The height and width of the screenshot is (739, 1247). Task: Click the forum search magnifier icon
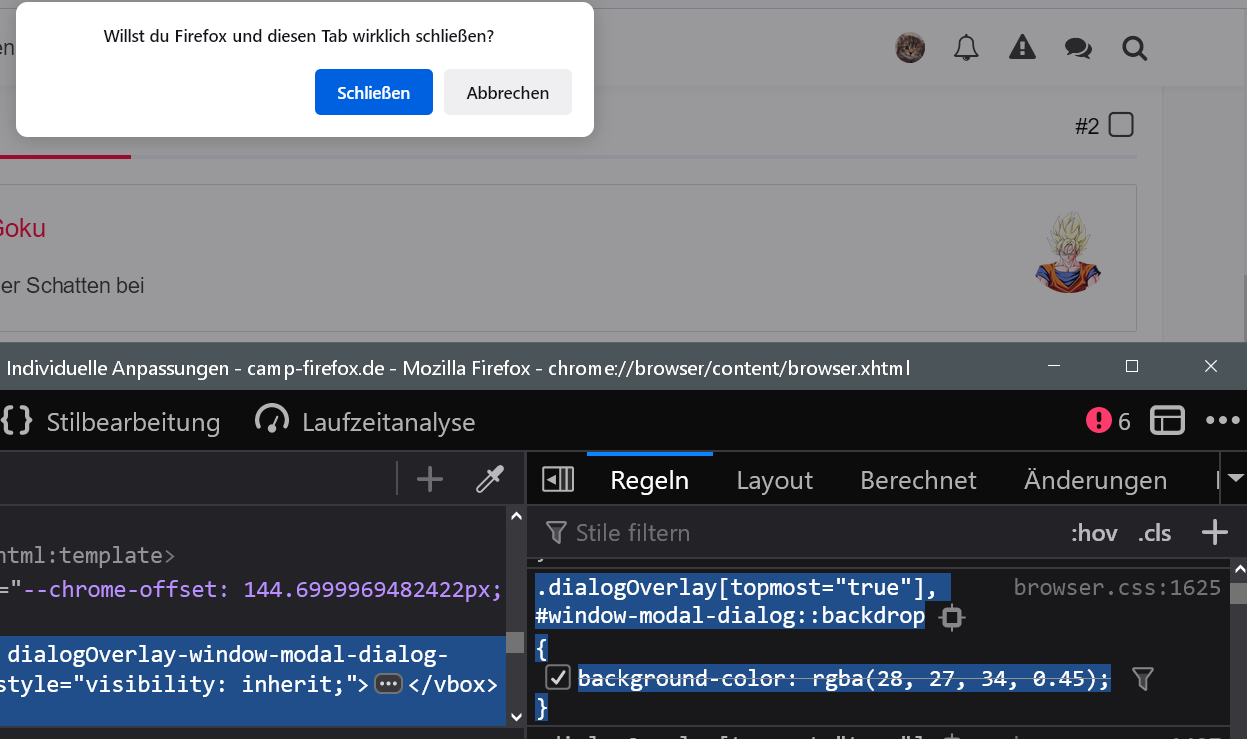[x=1134, y=47]
